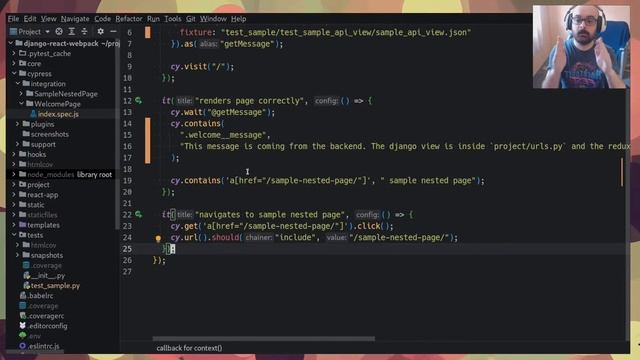This screenshot has height=360, width=640.
Task: Open the Window menu
Action: (x=213, y=19)
